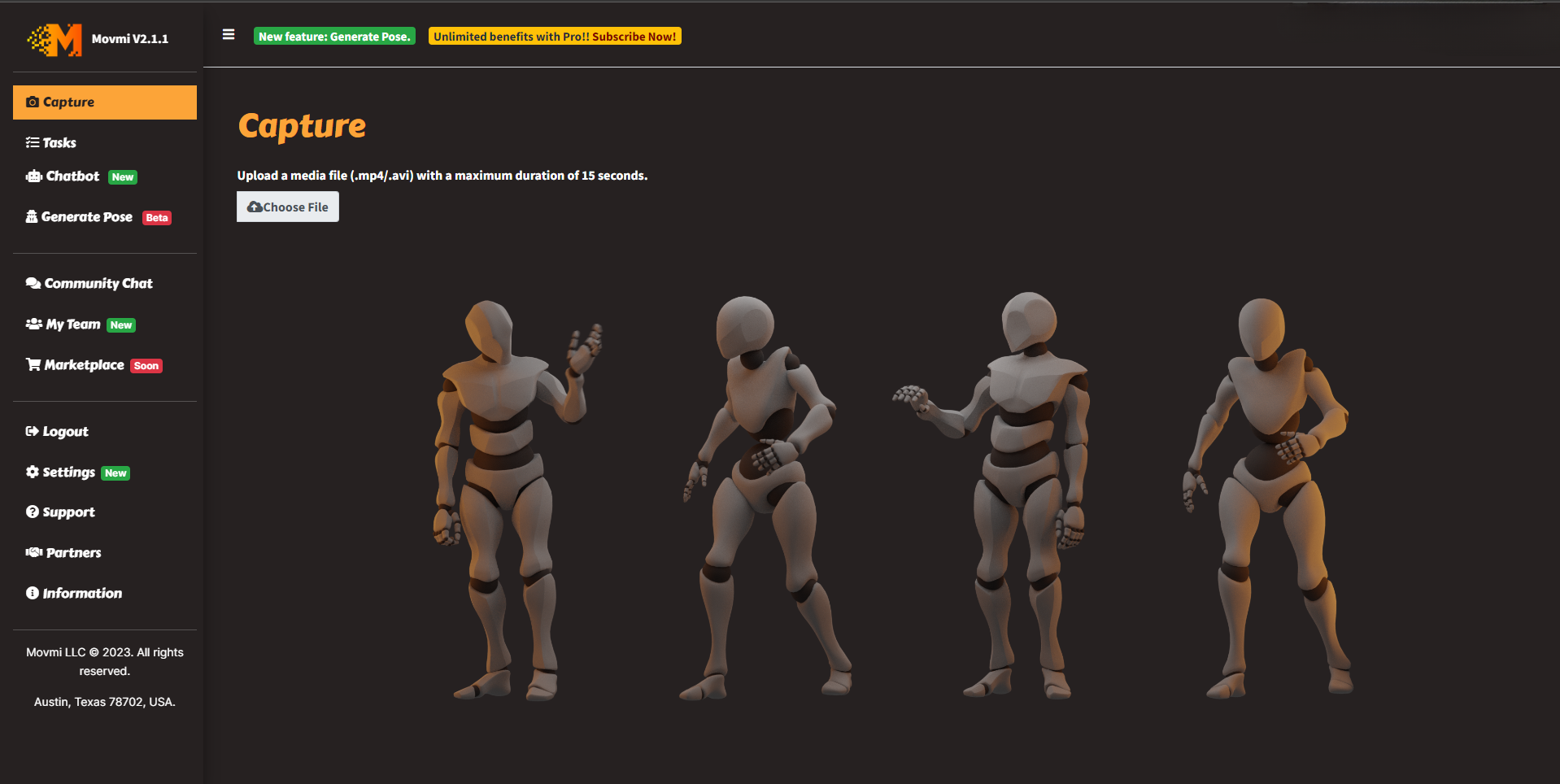Select the Marketplace shopping cart icon

(x=33, y=364)
